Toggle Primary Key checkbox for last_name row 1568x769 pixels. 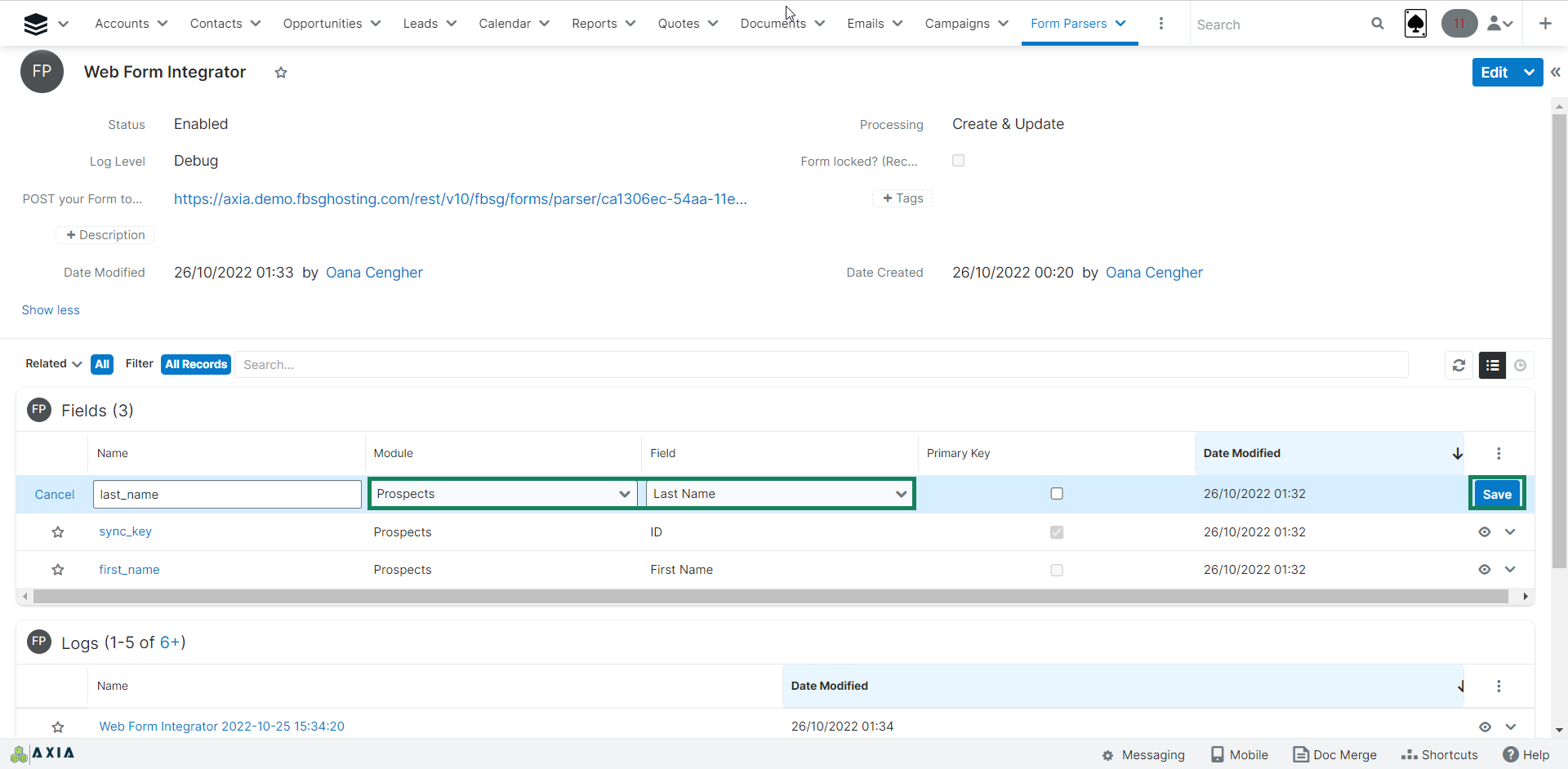(x=1057, y=494)
